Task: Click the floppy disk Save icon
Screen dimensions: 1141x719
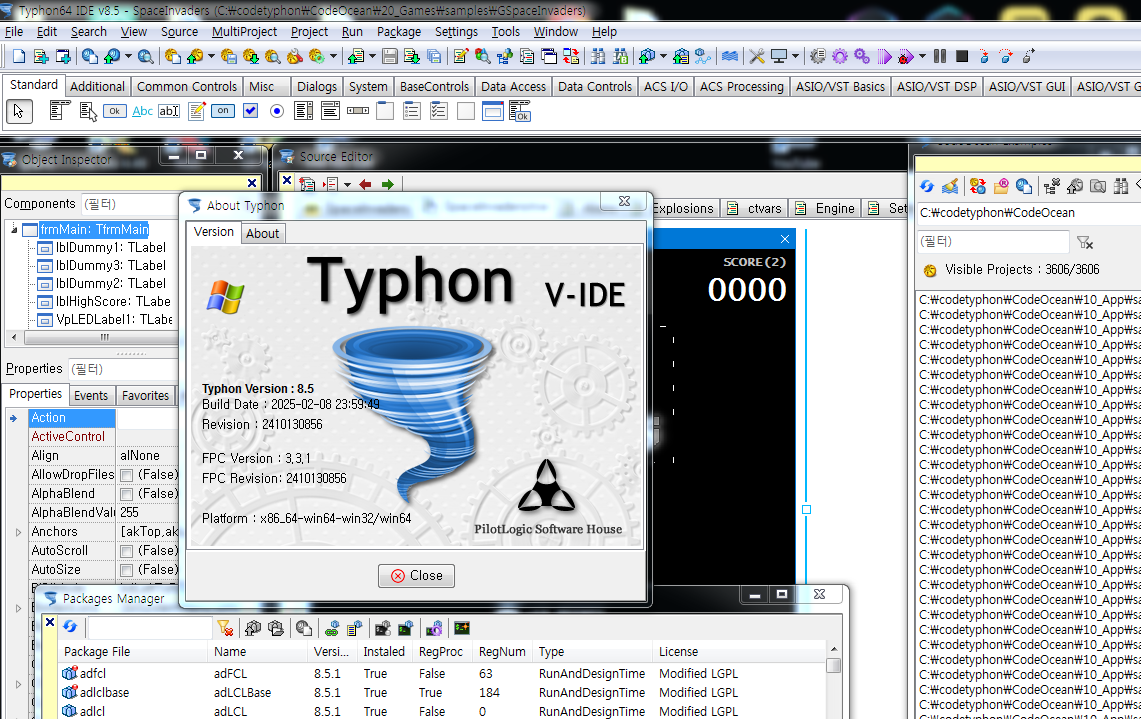Action: (389, 57)
